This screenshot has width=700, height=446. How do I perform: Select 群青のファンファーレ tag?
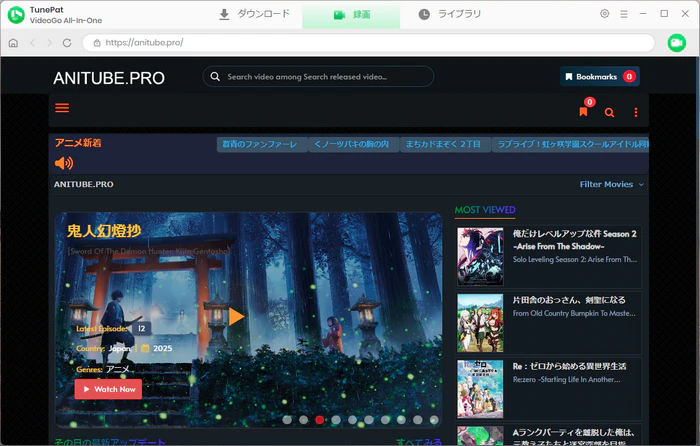pyautogui.click(x=262, y=144)
